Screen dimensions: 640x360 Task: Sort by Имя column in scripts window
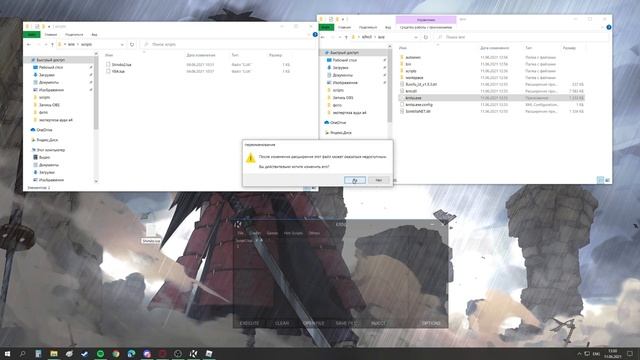click(x=109, y=55)
